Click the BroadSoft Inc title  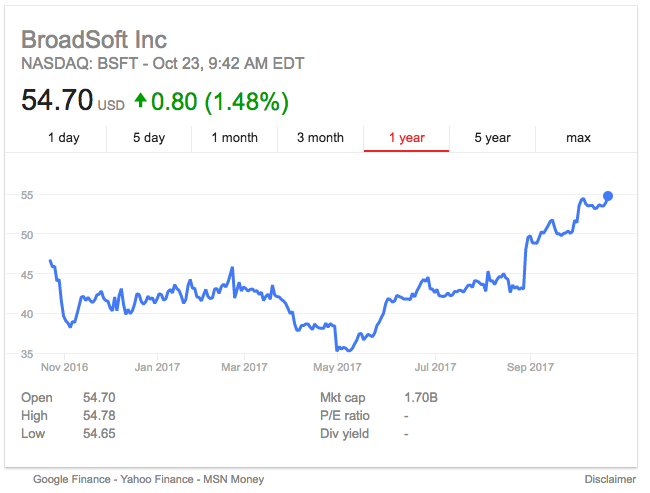tap(94, 41)
